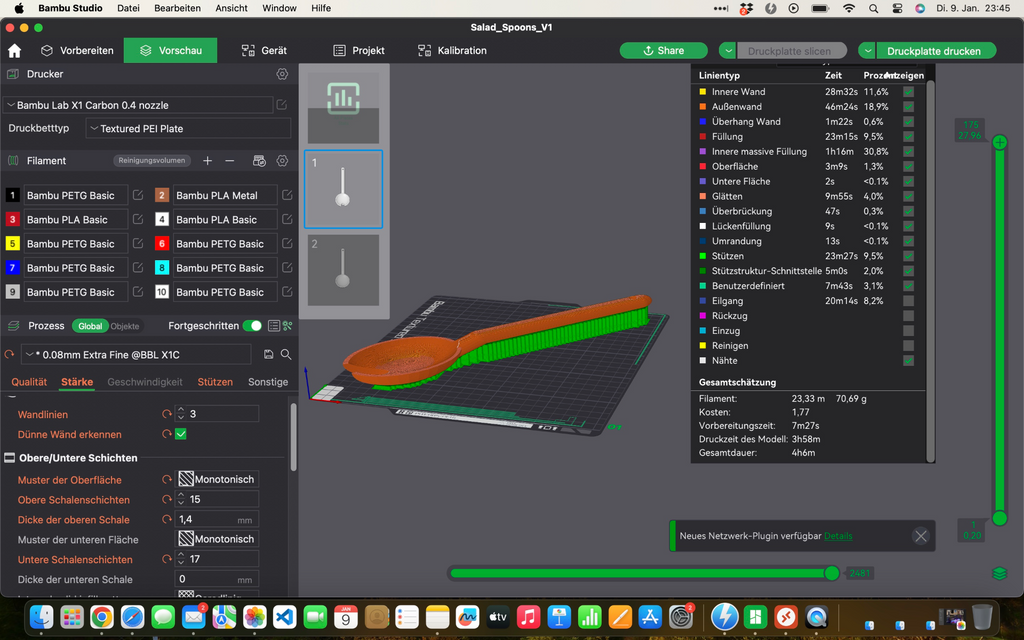The image size is (1024, 640).
Task: Open Reinigungsvolumen button
Action: click(x=152, y=161)
